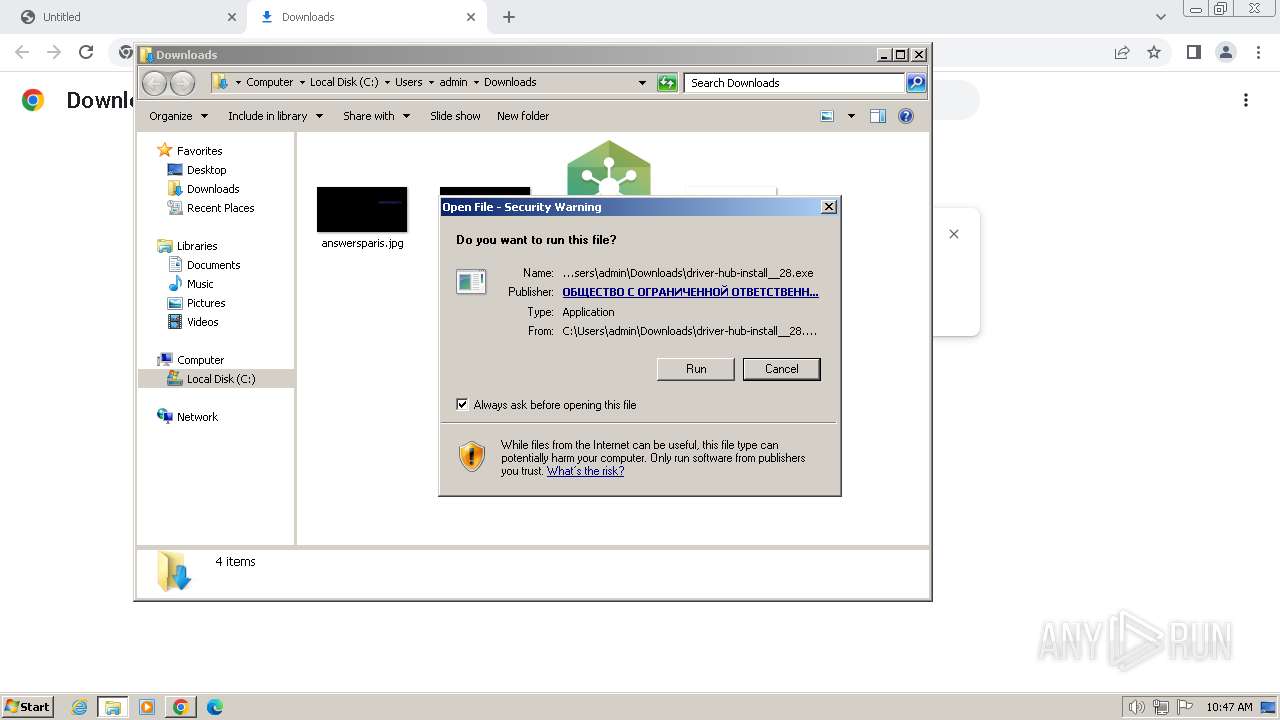Expand the address bar history dropdown
This screenshot has height=720, width=1280.
(x=642, y=83)
